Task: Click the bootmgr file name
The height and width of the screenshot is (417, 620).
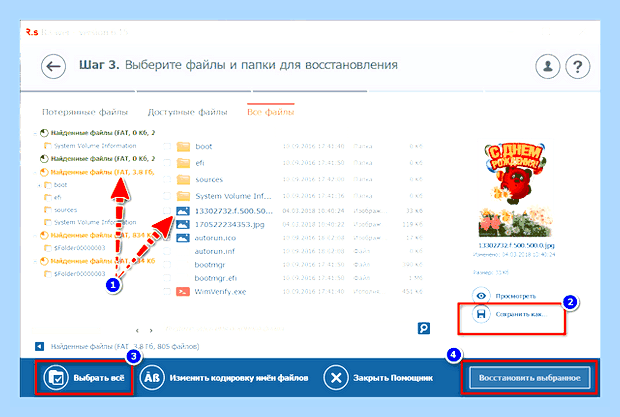Action: (x=210, y=265)
